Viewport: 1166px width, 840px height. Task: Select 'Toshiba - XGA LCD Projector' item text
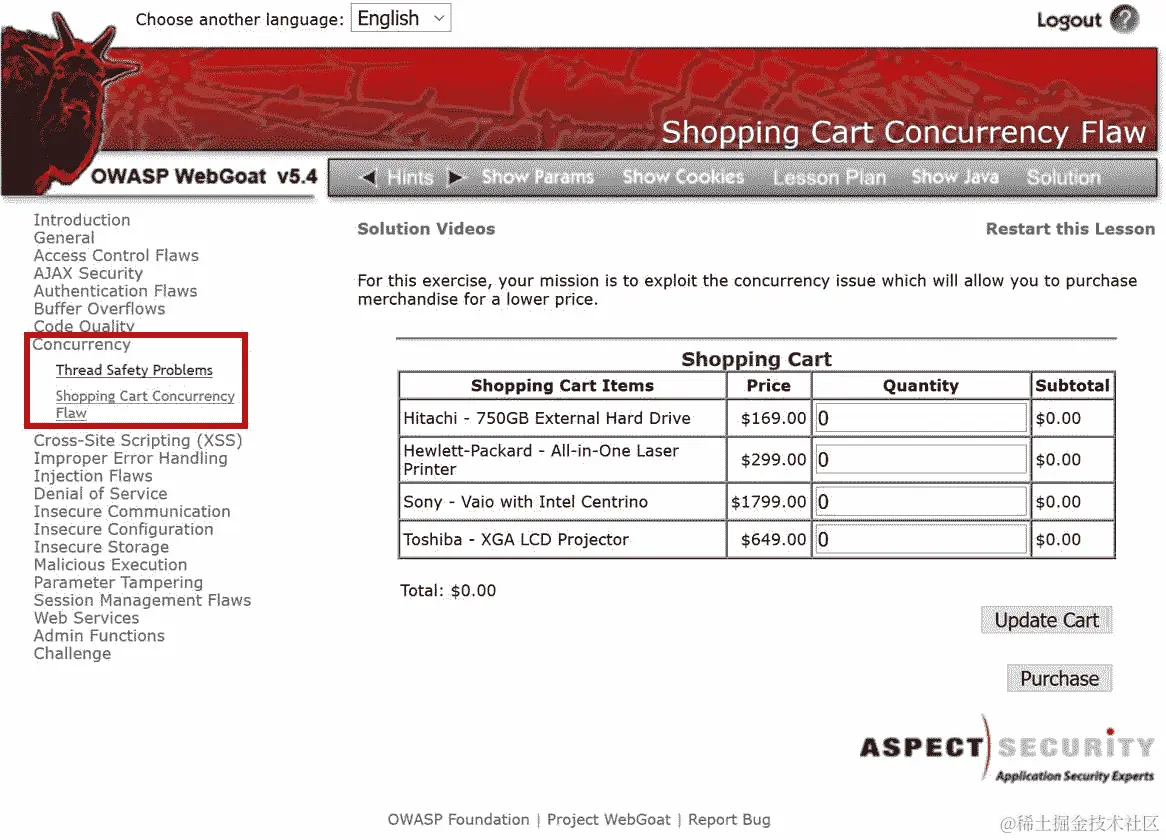[515, 540]
